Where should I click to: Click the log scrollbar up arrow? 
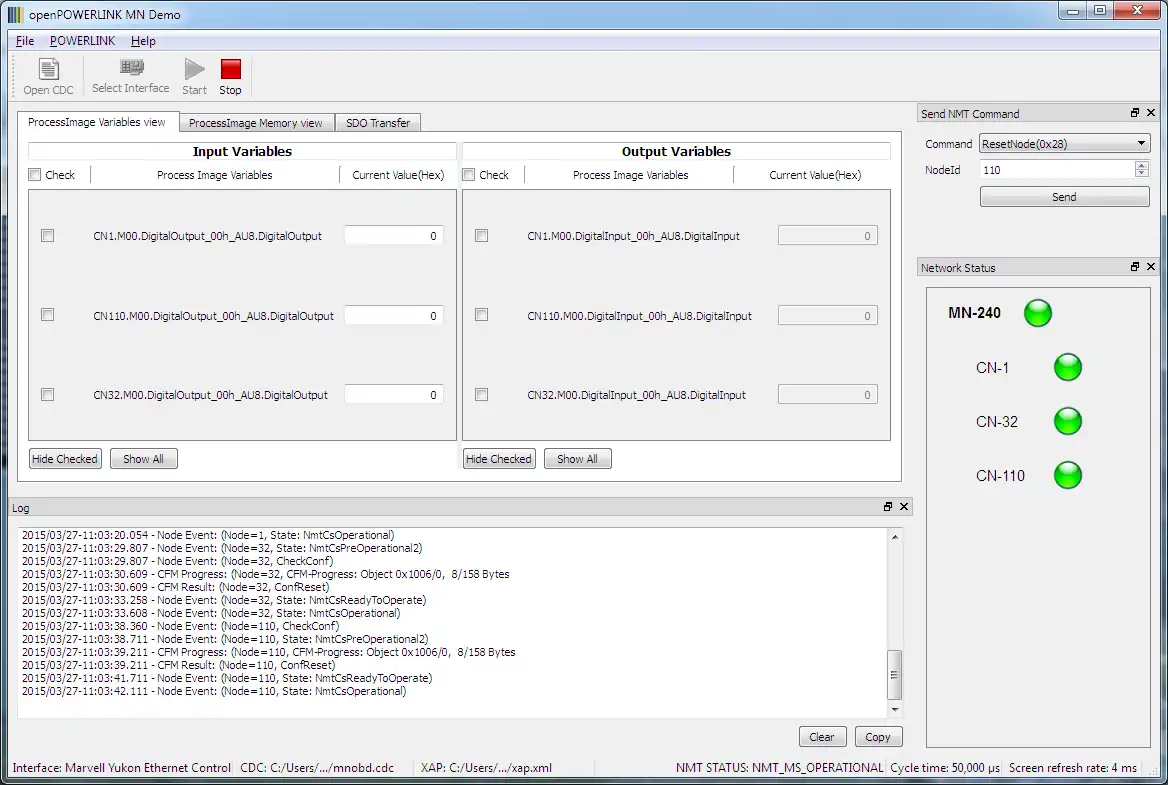[895, 536]
